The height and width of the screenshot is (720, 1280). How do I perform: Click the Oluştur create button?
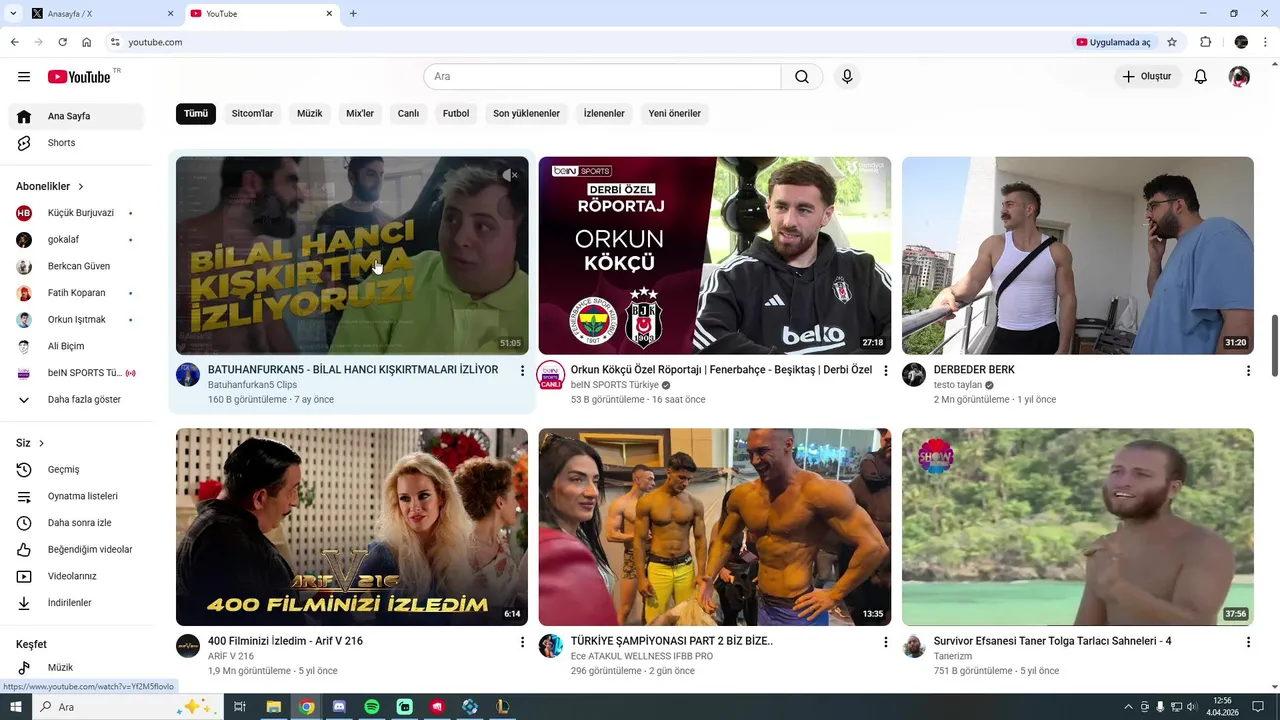coord(1147,77)
